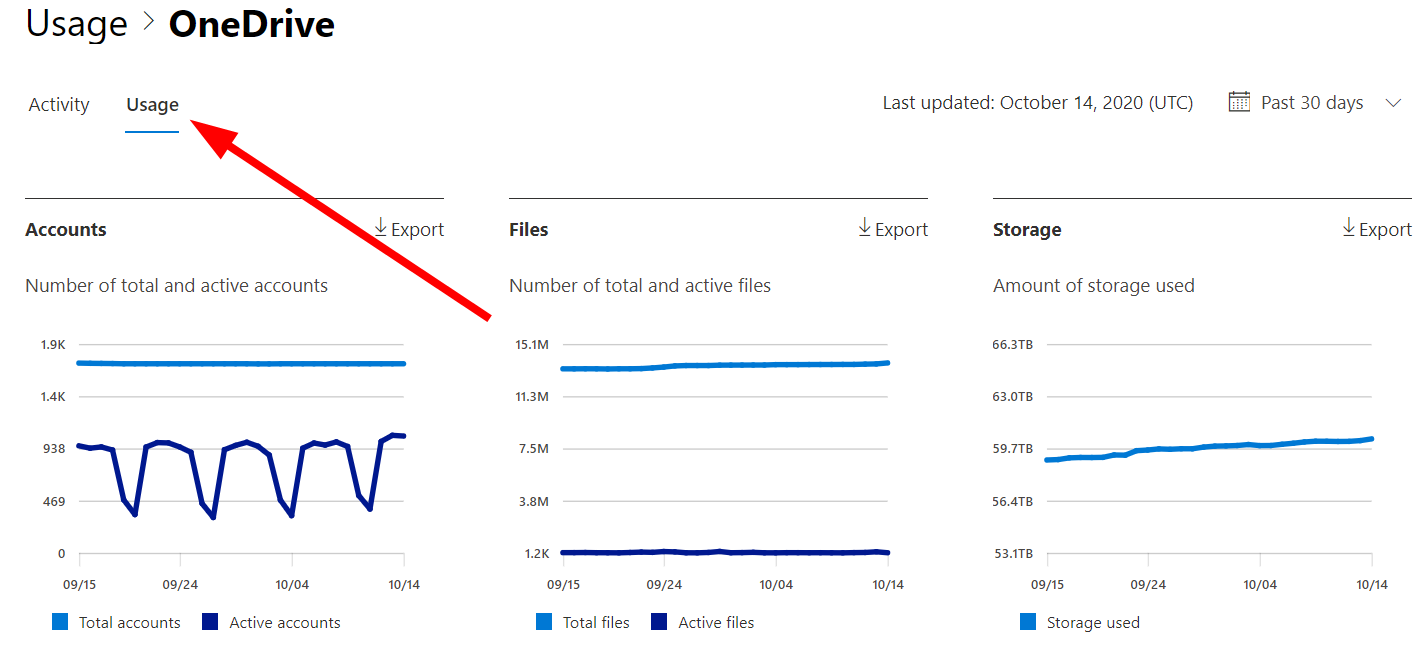The width and height of the screenshot is (1414, 649).
Task: Click the Last updated October 14, 2020 text
Action: tap(1038, 103)
